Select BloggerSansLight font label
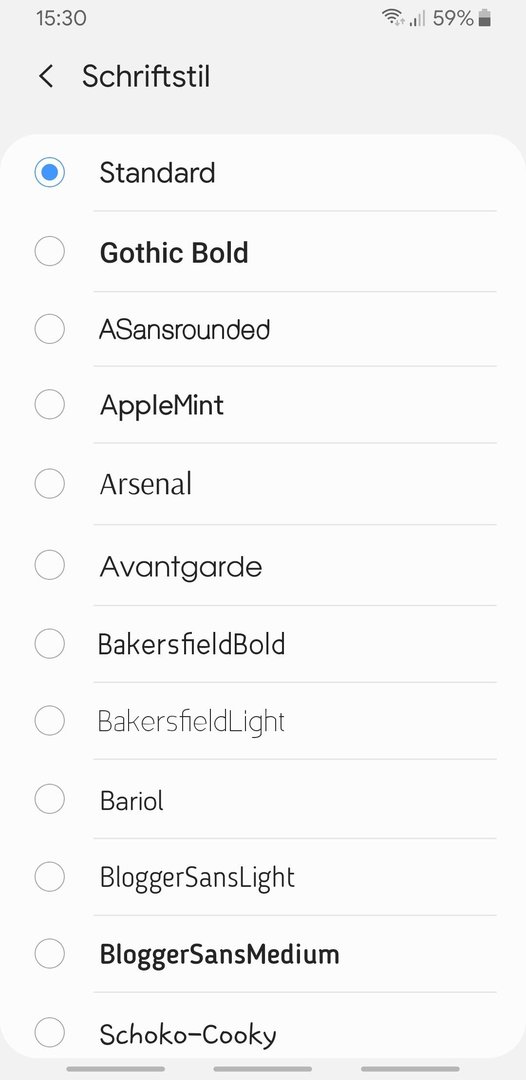The width and height of the screenshot is (526, 1080). click(x=198, y=878)
